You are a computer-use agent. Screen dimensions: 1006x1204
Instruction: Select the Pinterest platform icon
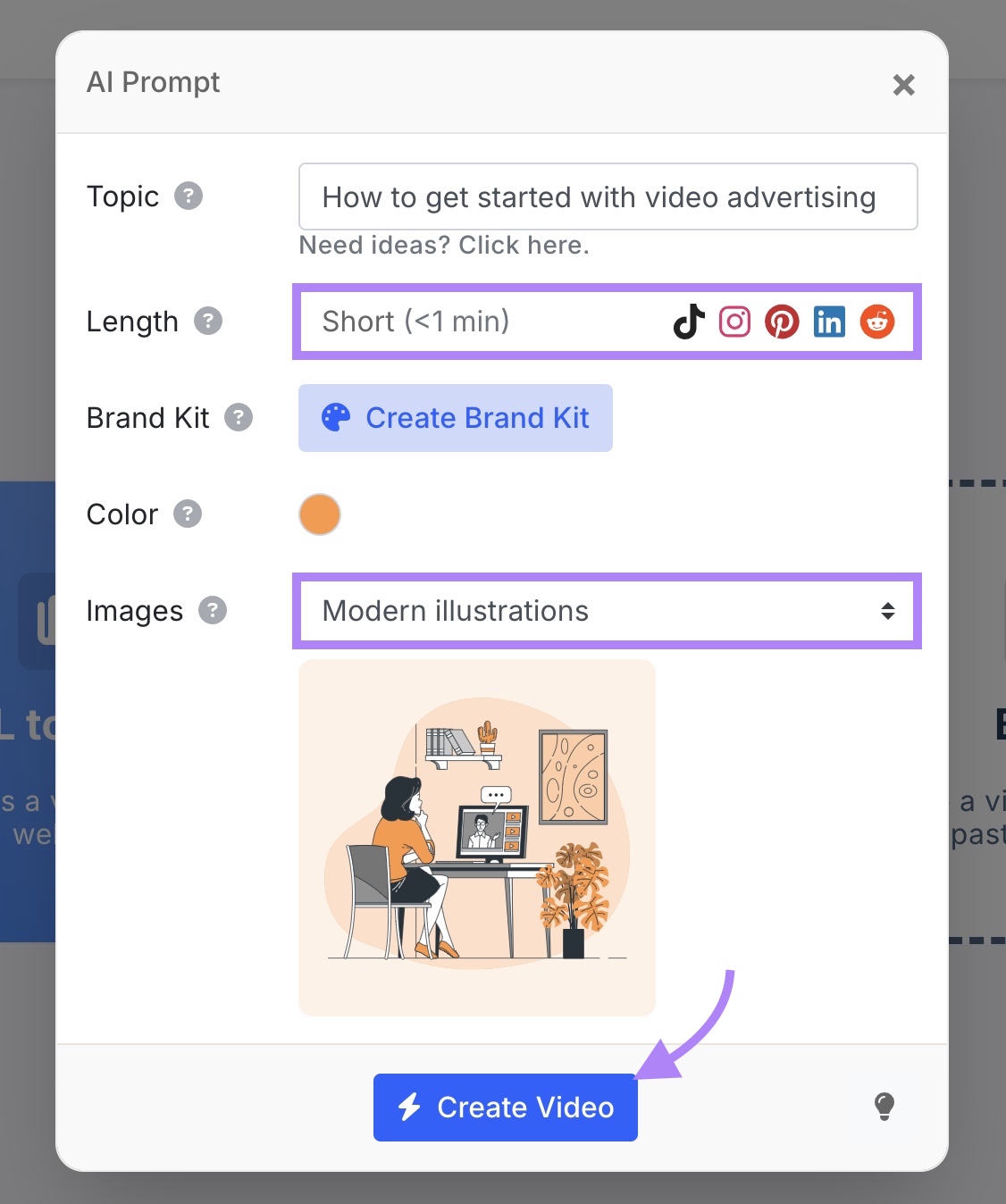[783, 322]
